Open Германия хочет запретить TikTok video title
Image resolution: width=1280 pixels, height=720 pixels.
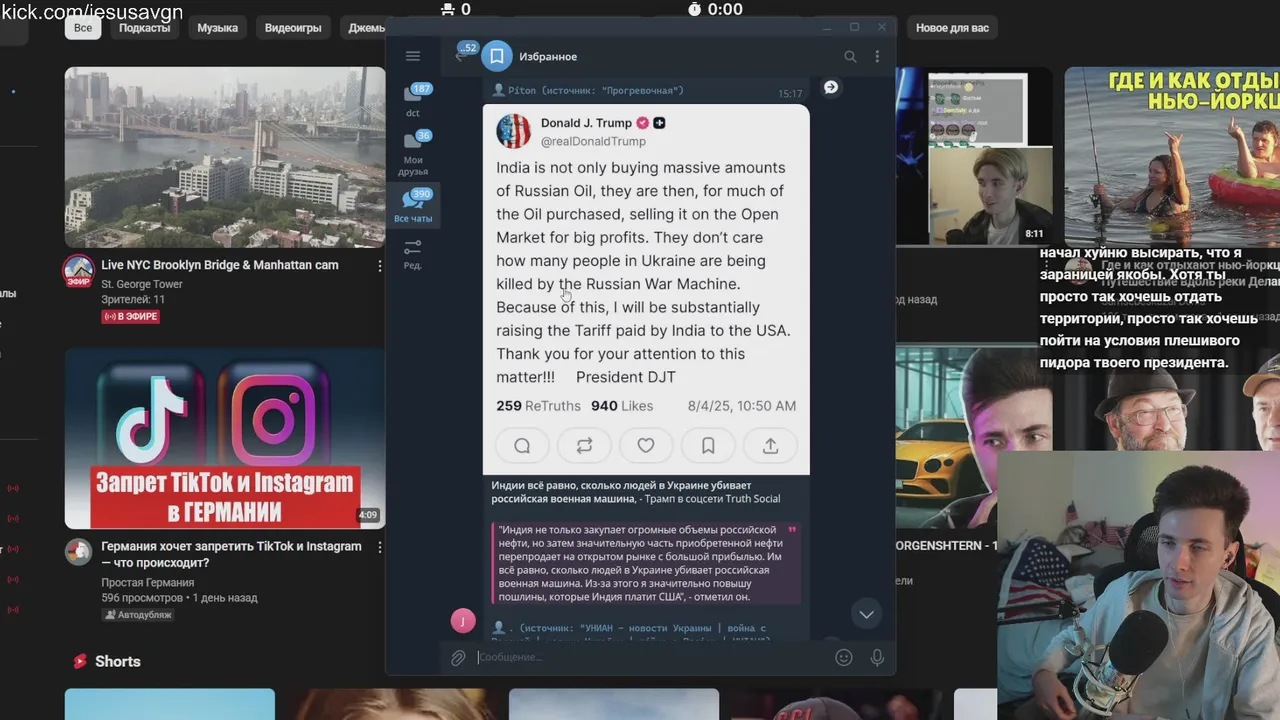(231, 555)
